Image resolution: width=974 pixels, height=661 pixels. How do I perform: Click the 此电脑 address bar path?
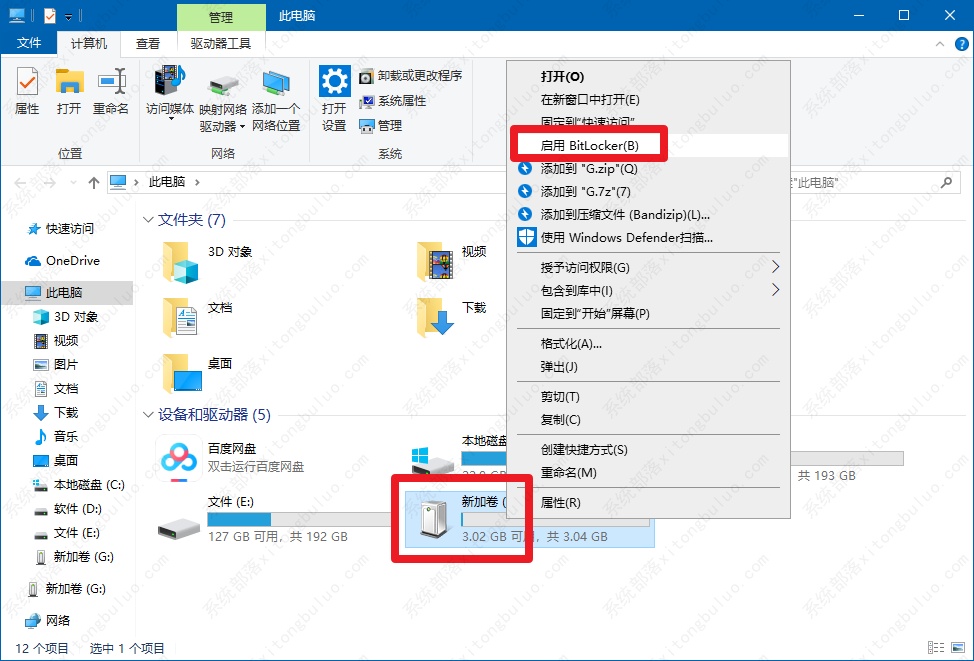click(x=166, y=182)
